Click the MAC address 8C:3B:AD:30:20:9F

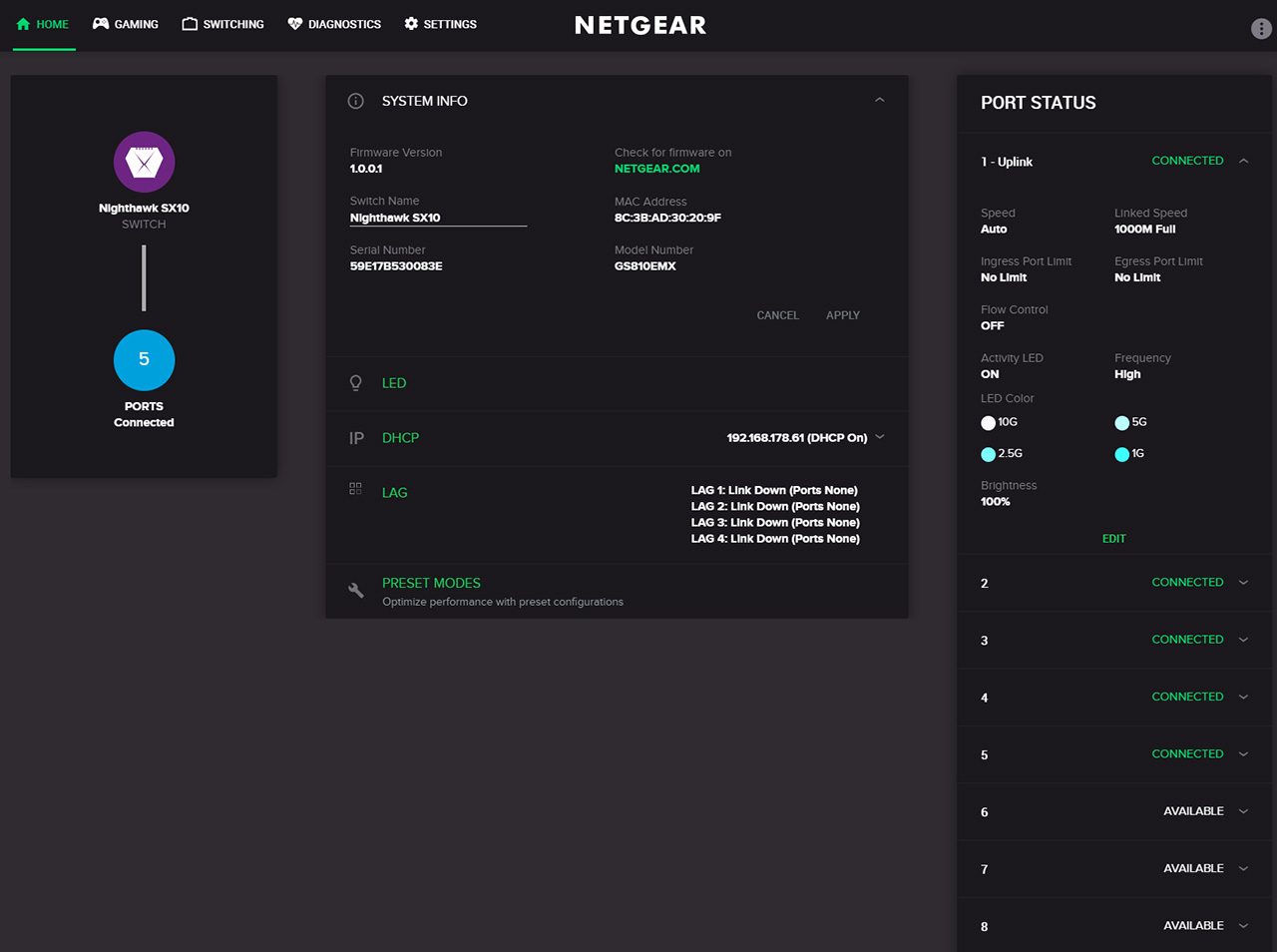tap(667, 218)
